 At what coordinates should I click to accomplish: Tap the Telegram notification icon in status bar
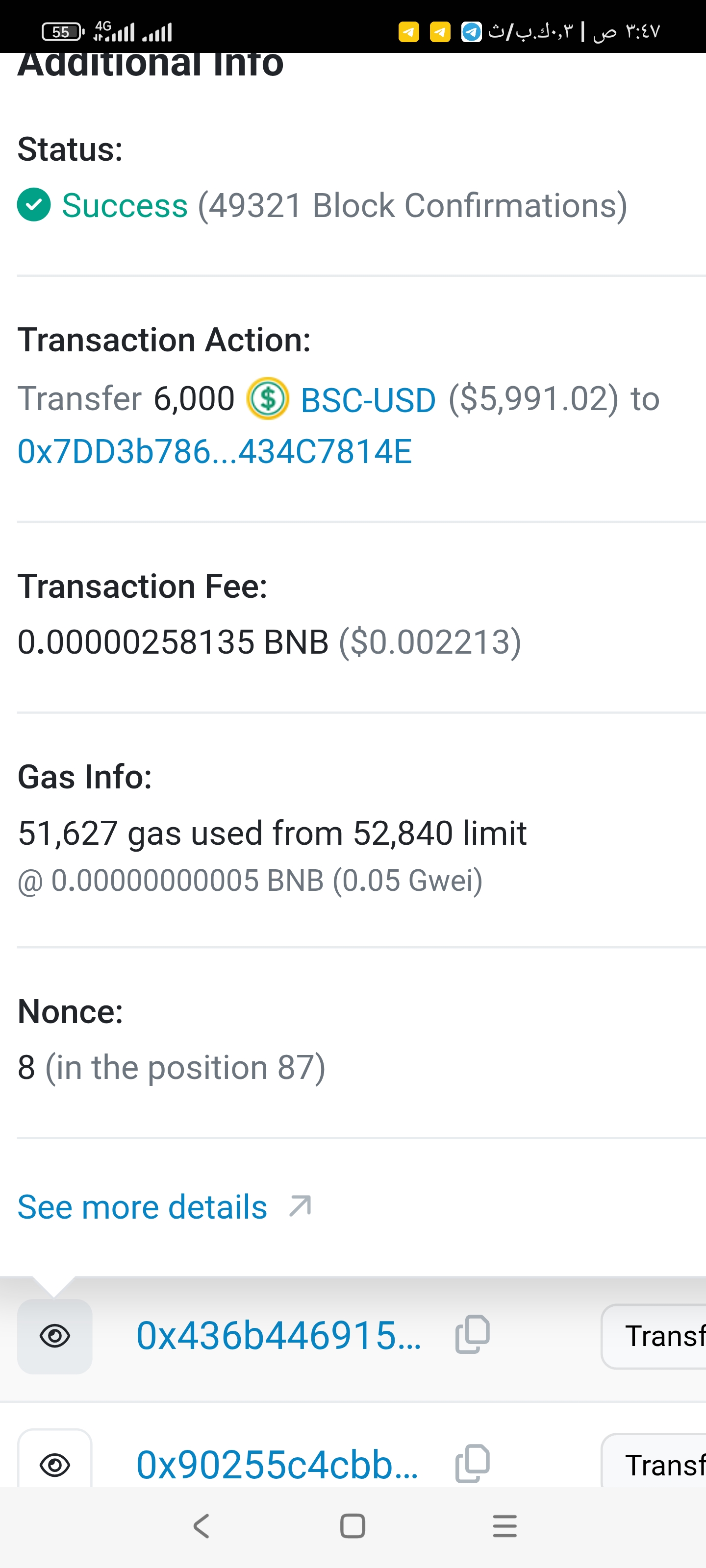[x=471, y=32]
